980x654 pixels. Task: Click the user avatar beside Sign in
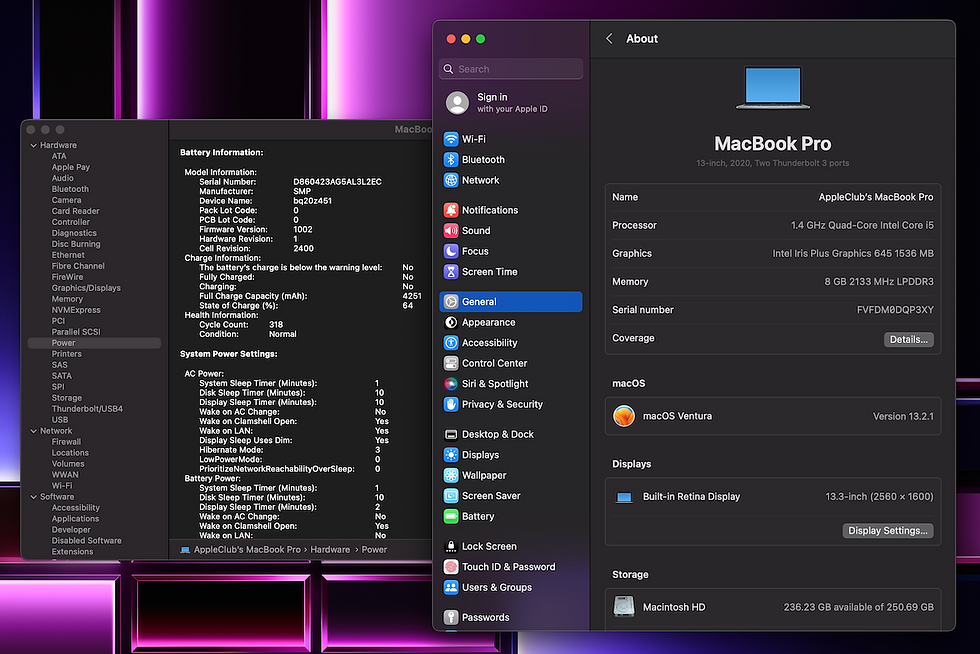click(457, 103)
